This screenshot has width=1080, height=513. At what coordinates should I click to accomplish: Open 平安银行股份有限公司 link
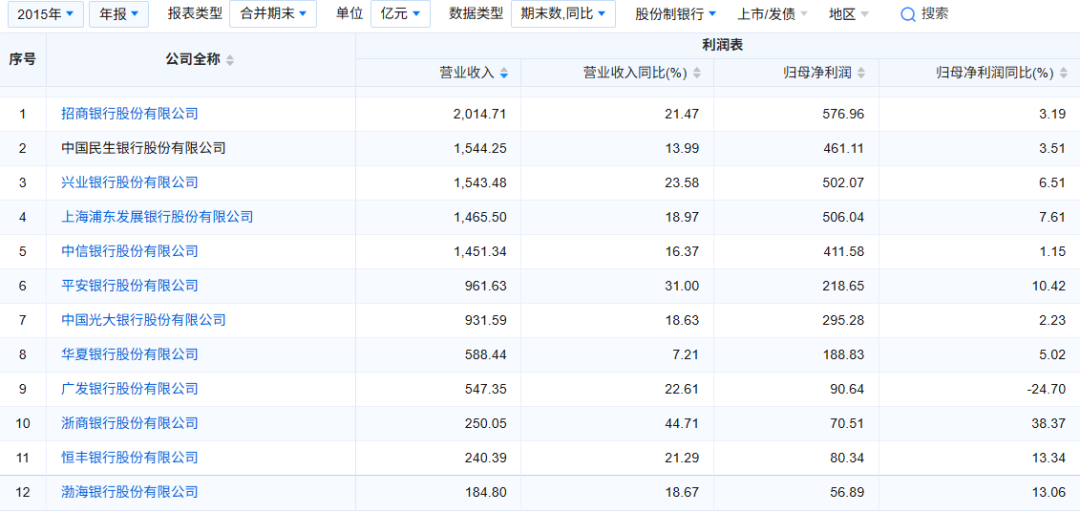(x=130, y=286)
